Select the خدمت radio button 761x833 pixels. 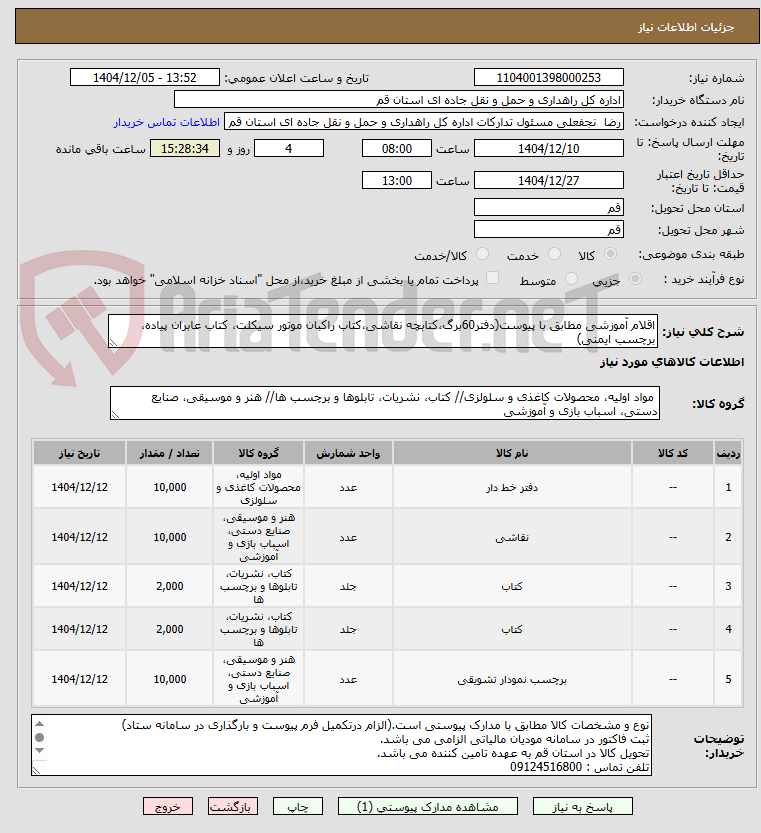(554, 254)
